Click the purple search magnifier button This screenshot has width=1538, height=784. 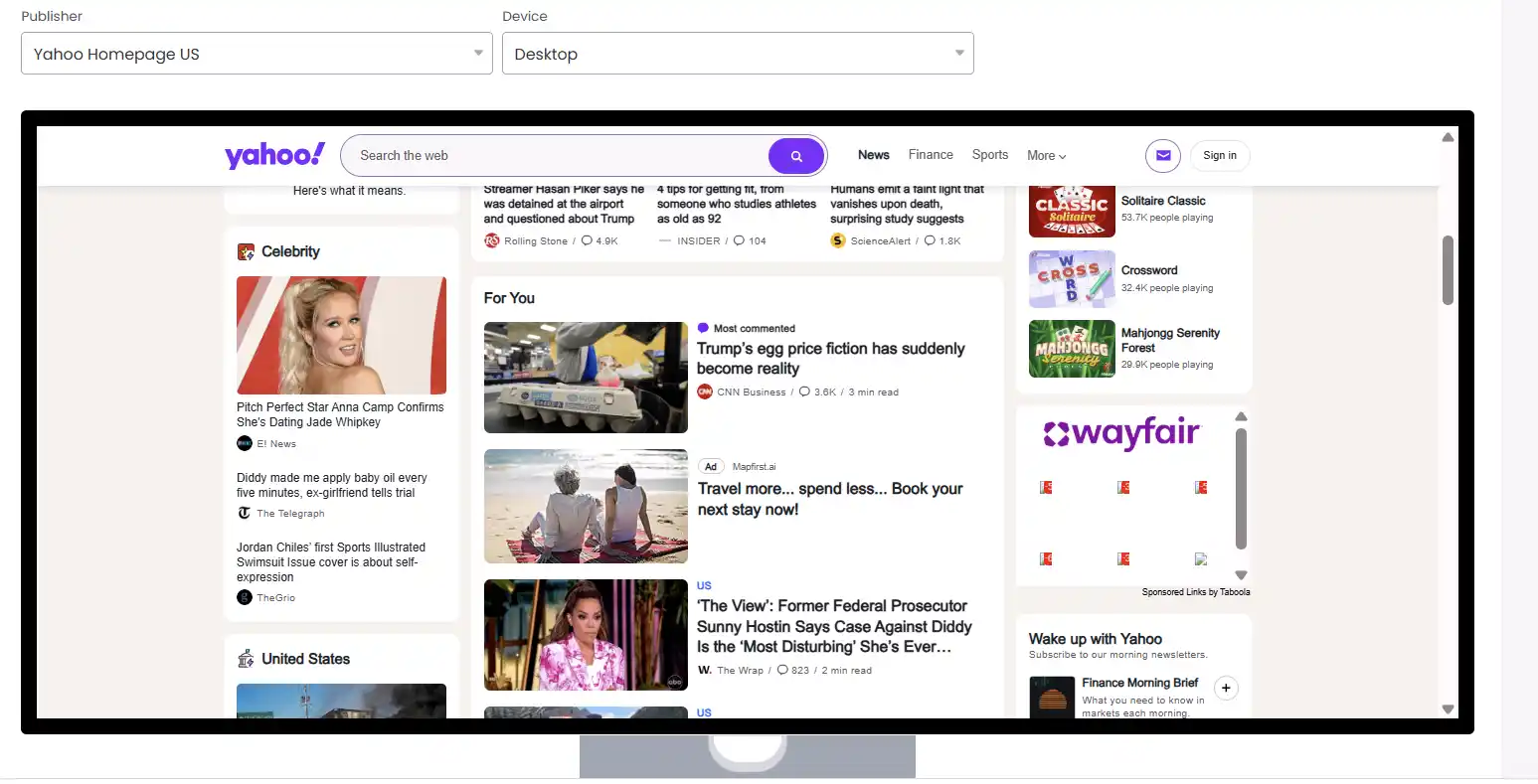(x=796, y=156)
